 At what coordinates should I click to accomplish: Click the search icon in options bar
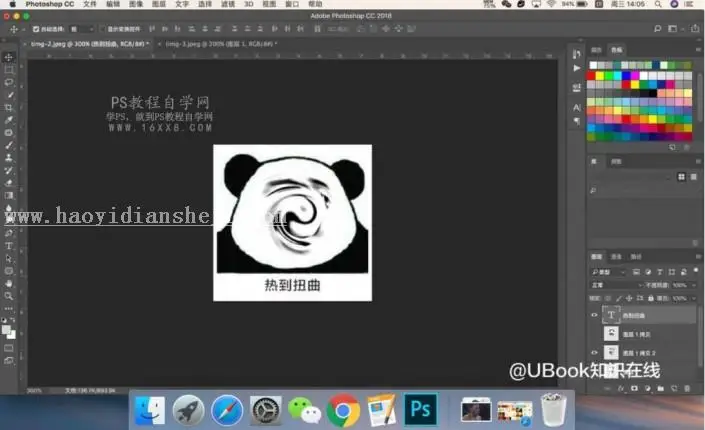[x=657, y=29]
